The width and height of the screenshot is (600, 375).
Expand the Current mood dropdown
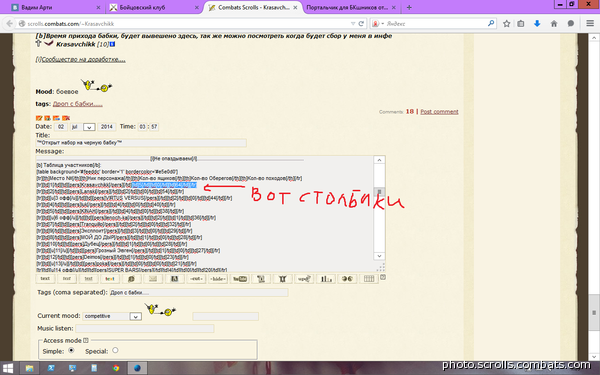click(x=135, y=316)
